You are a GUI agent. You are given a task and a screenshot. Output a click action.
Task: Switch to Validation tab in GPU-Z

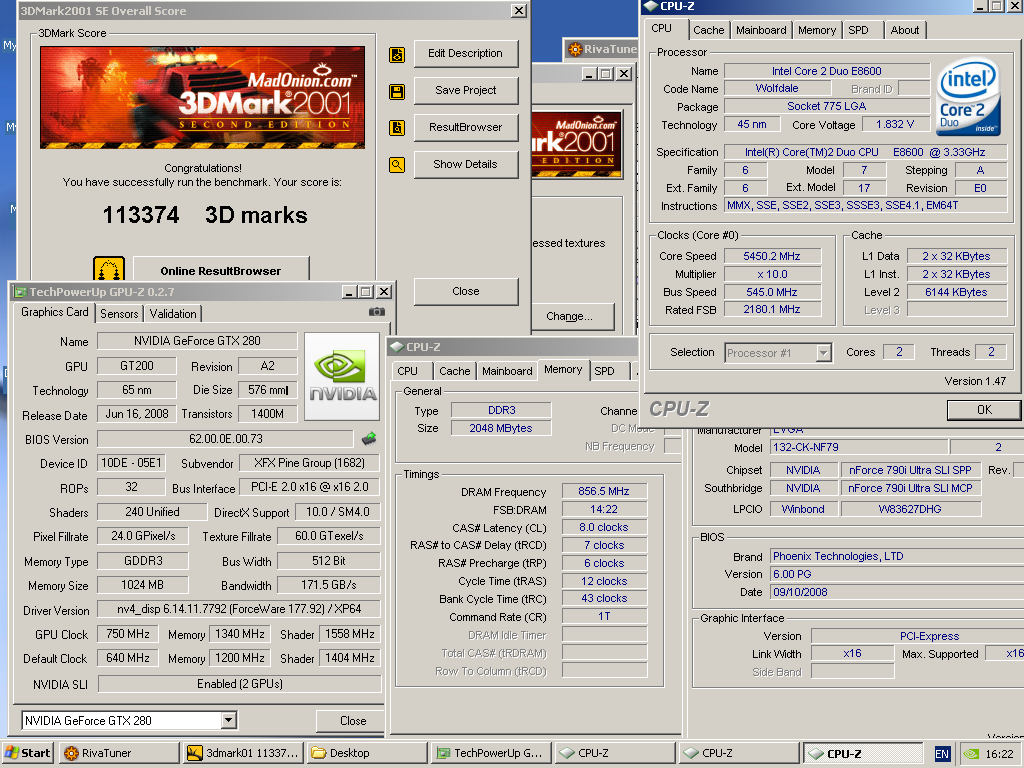click(173, 313)
